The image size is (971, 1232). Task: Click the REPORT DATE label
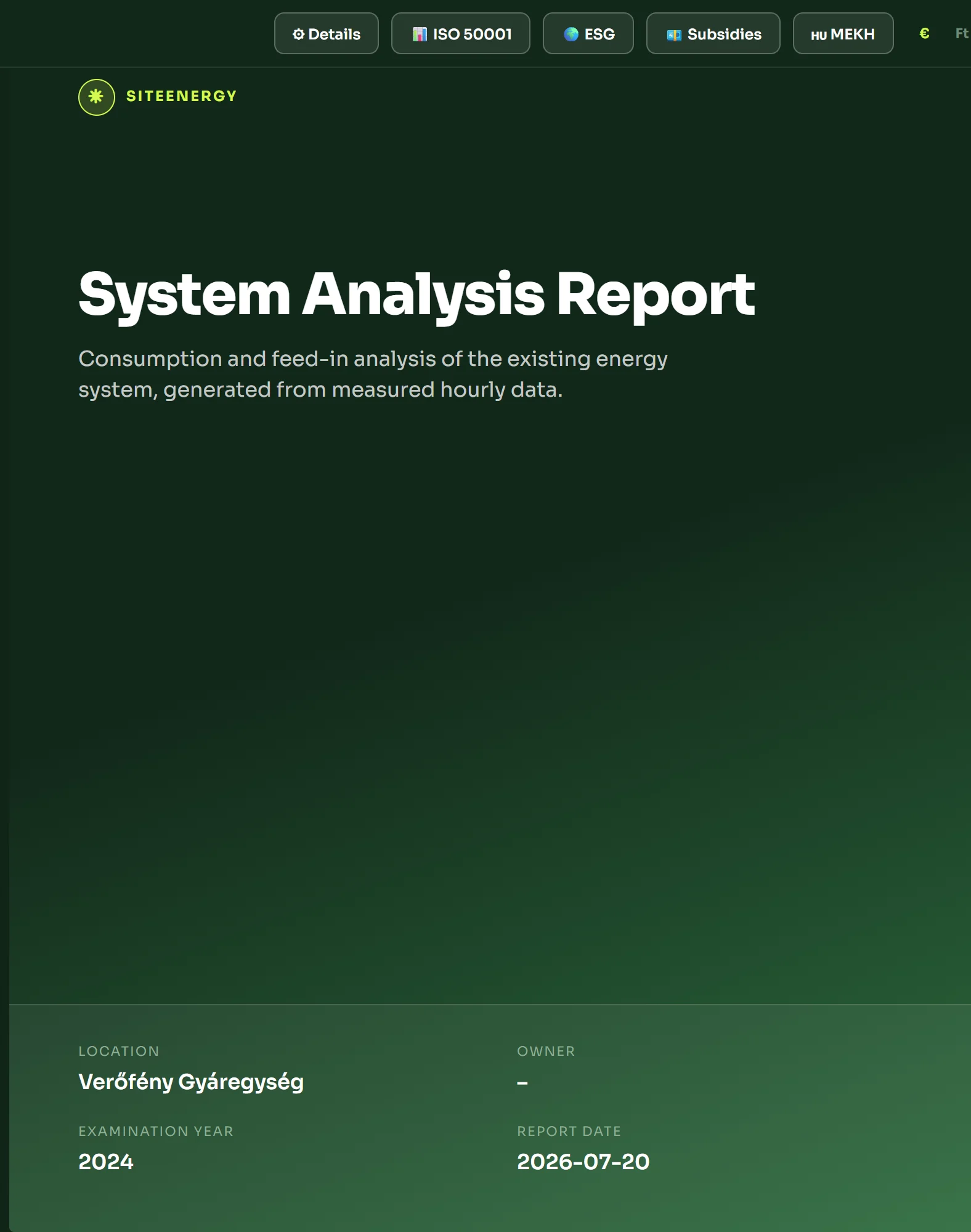point(569,1131)
